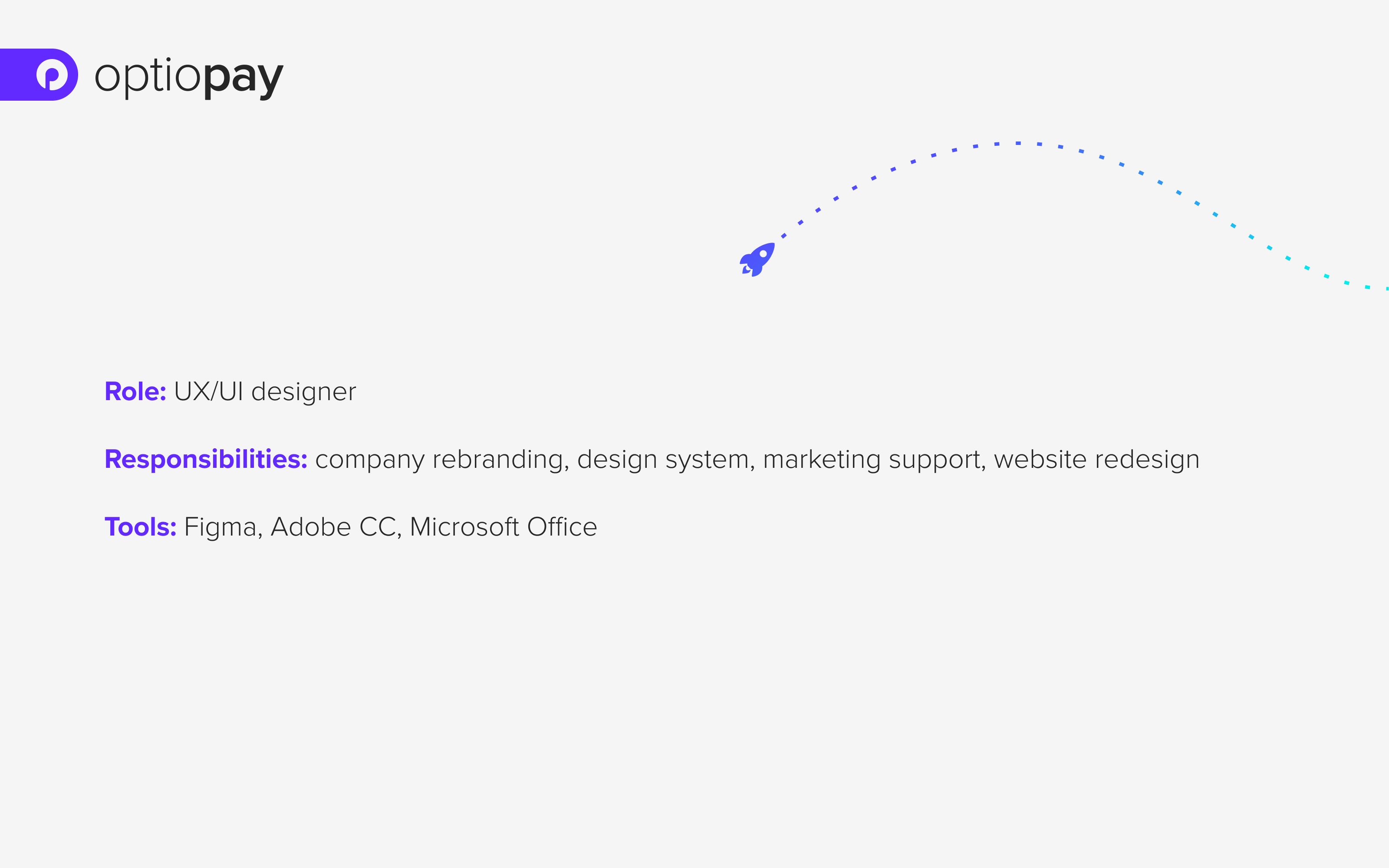Click the dotted trail start beside the rocket
This screenshot has width=1389, height=868.
783,235
